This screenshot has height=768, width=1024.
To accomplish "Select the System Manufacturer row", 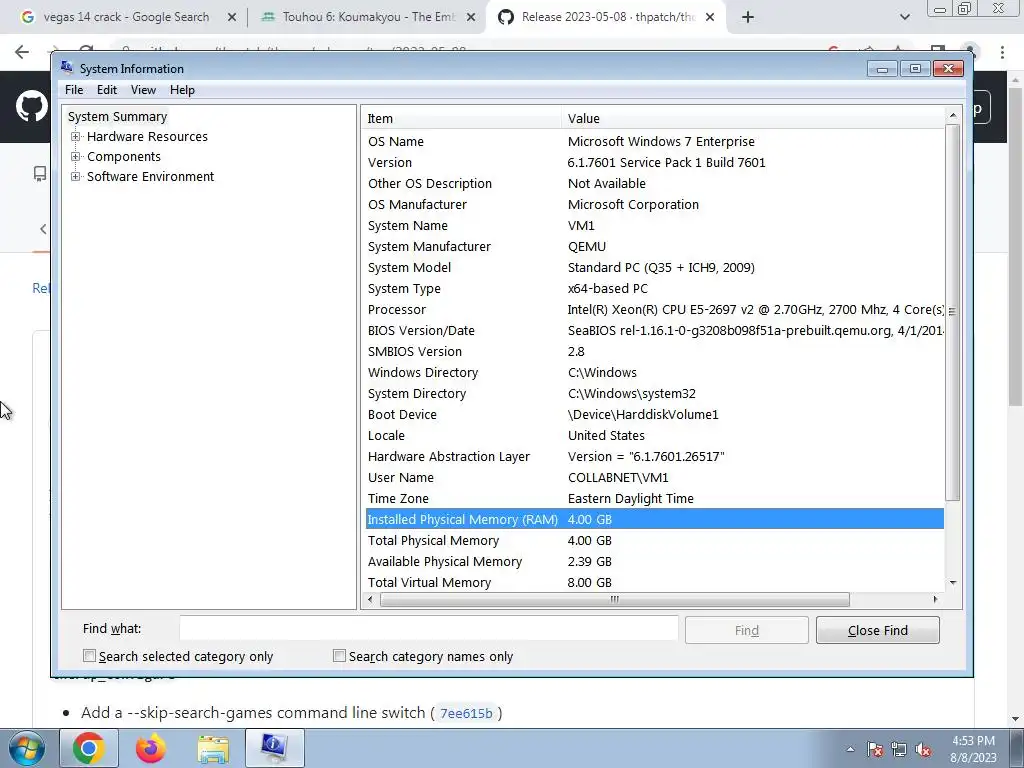I will pyautogui.click(x=654, y=247).
